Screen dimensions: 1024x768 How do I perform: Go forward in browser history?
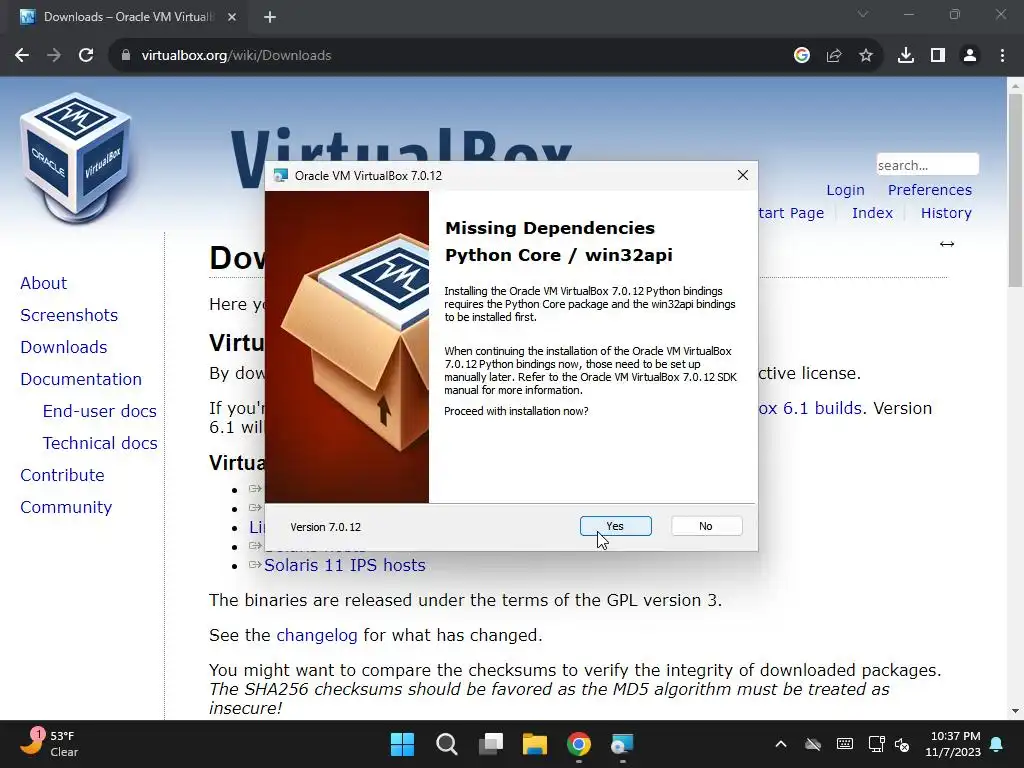54,56
